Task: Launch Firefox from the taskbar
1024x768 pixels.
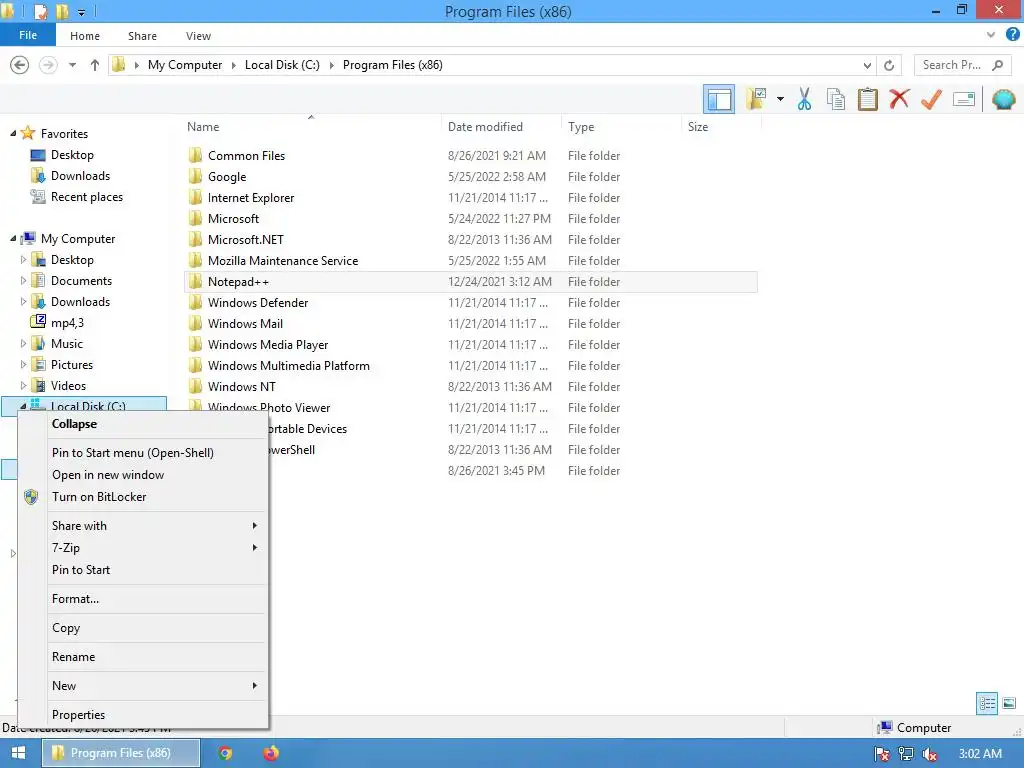Action: click(270, 753)
